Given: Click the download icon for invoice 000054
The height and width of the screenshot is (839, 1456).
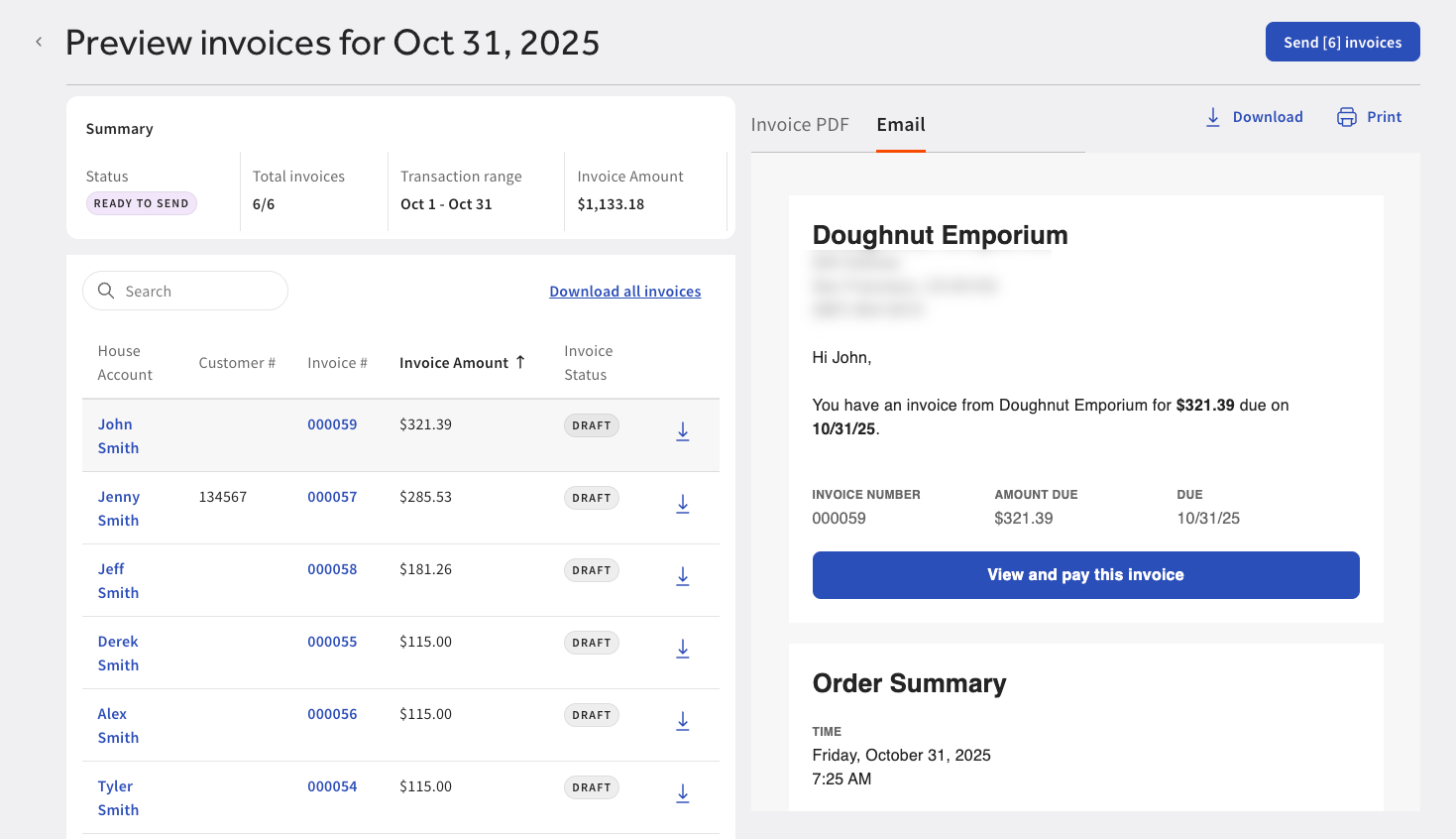Looking at the screenshot, I should 683,793.
